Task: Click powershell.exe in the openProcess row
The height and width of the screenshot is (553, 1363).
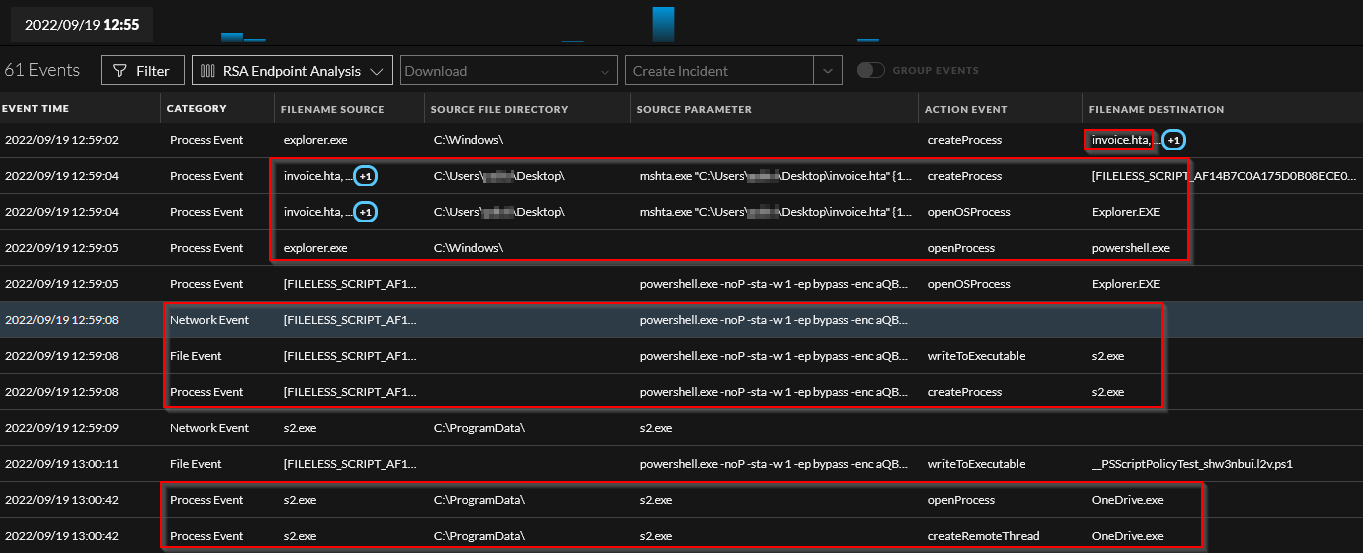Action: click(x=1130, y=248)
